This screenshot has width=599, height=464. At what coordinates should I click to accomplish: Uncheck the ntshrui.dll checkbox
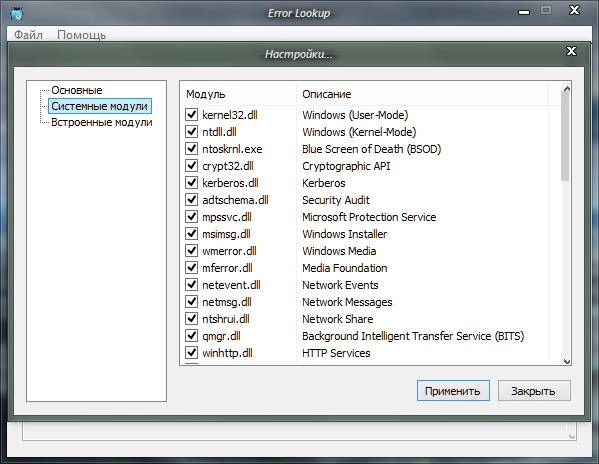click(191, 318)
